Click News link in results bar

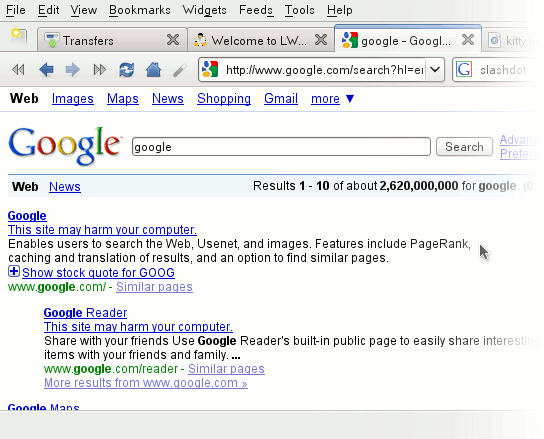click(65, 187)
